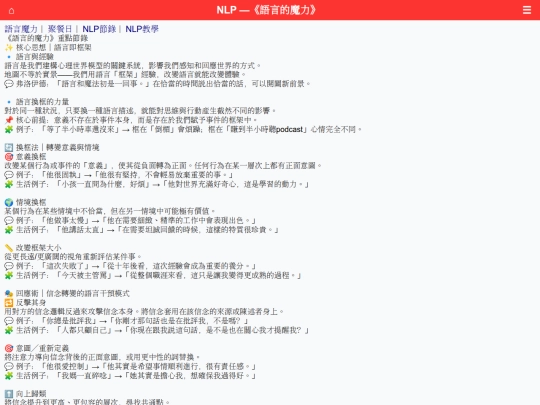Click the ruler icon beside 改變框架大小
The width and height of the screenshot is (540, 405).
[9, 248]
